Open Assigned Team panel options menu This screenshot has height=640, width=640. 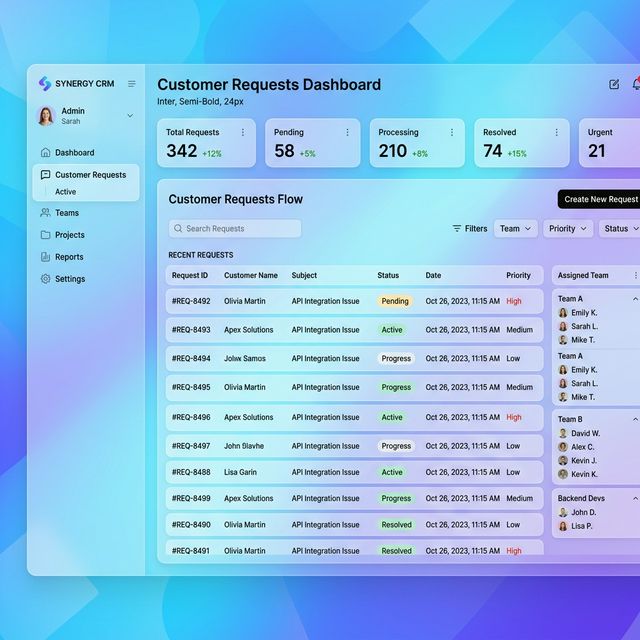[x=636, y=276]
